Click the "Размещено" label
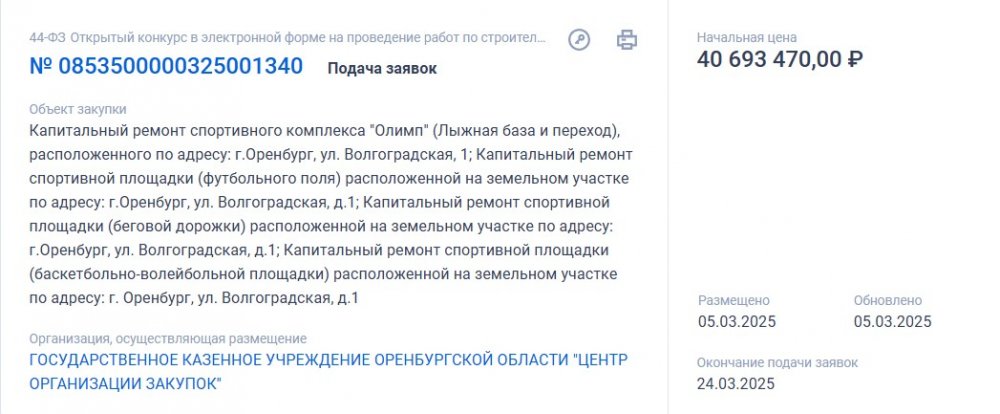The height and width of the screenshot is (414, 1000). point(733,300)
